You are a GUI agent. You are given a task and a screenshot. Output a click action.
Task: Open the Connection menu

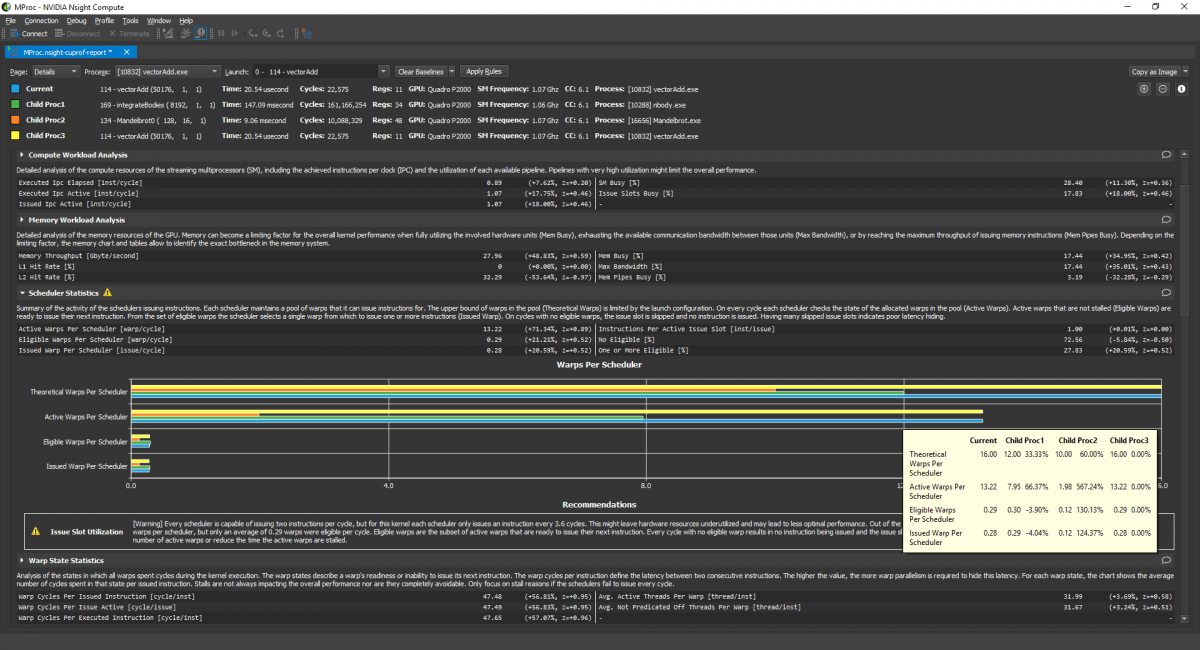coord(41,20)
